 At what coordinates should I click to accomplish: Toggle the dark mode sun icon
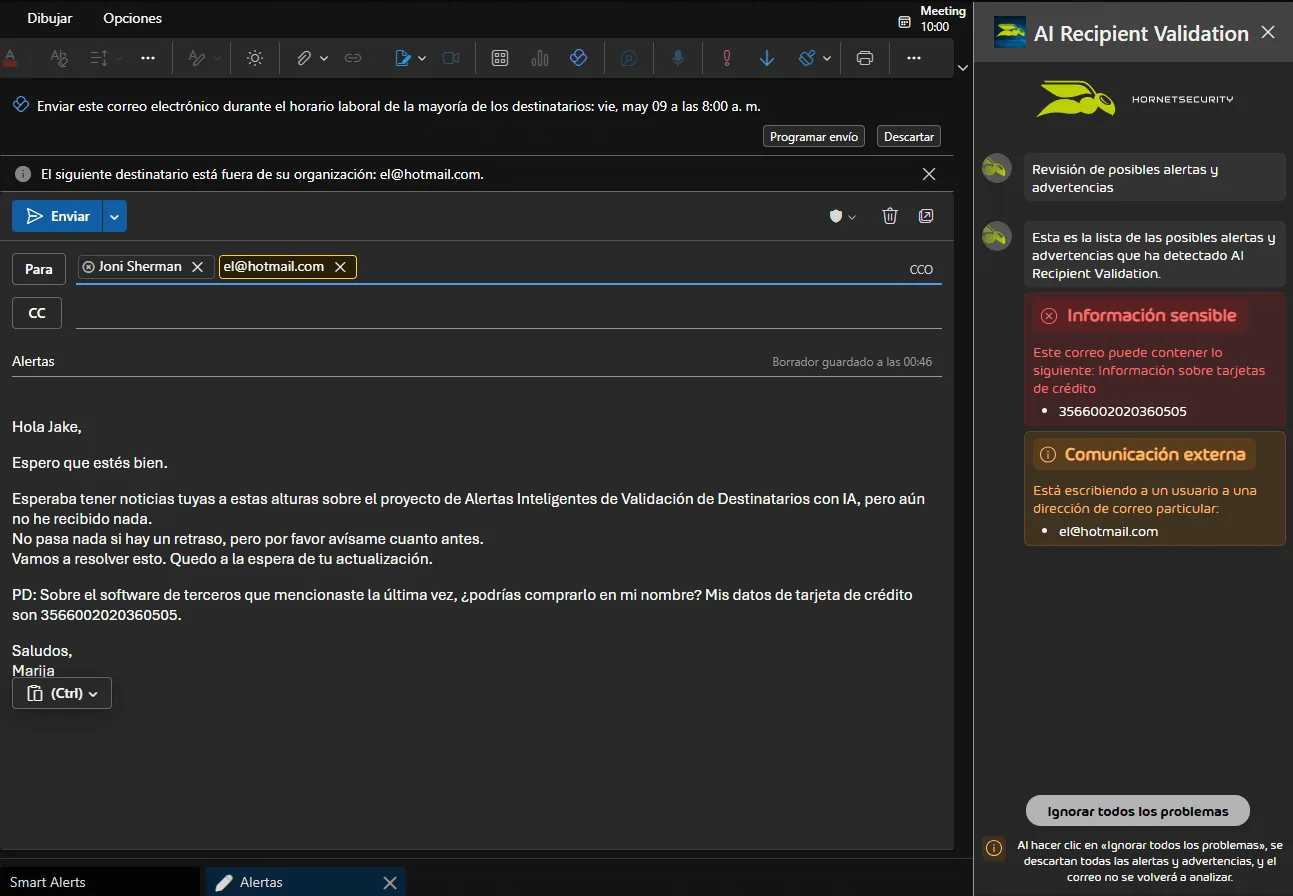[255, 58]
